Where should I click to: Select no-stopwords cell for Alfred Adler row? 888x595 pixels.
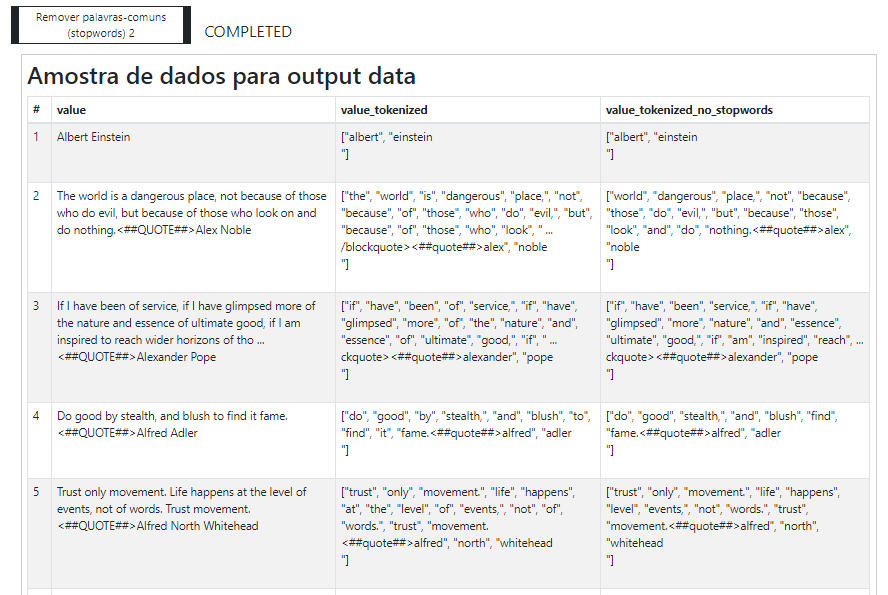(x=735, y=440)
